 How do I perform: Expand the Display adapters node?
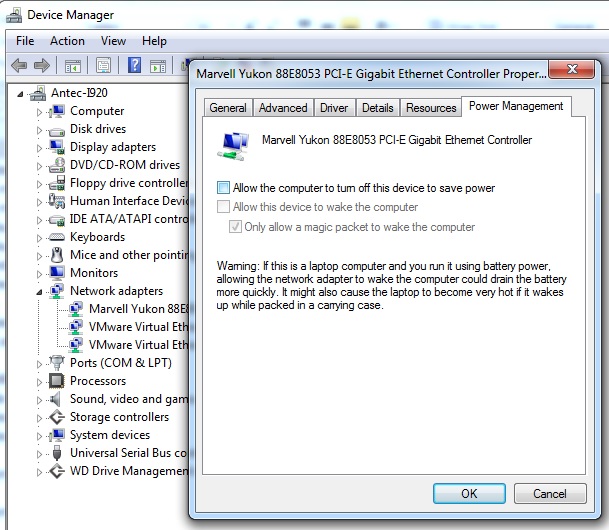click(41, 147)
